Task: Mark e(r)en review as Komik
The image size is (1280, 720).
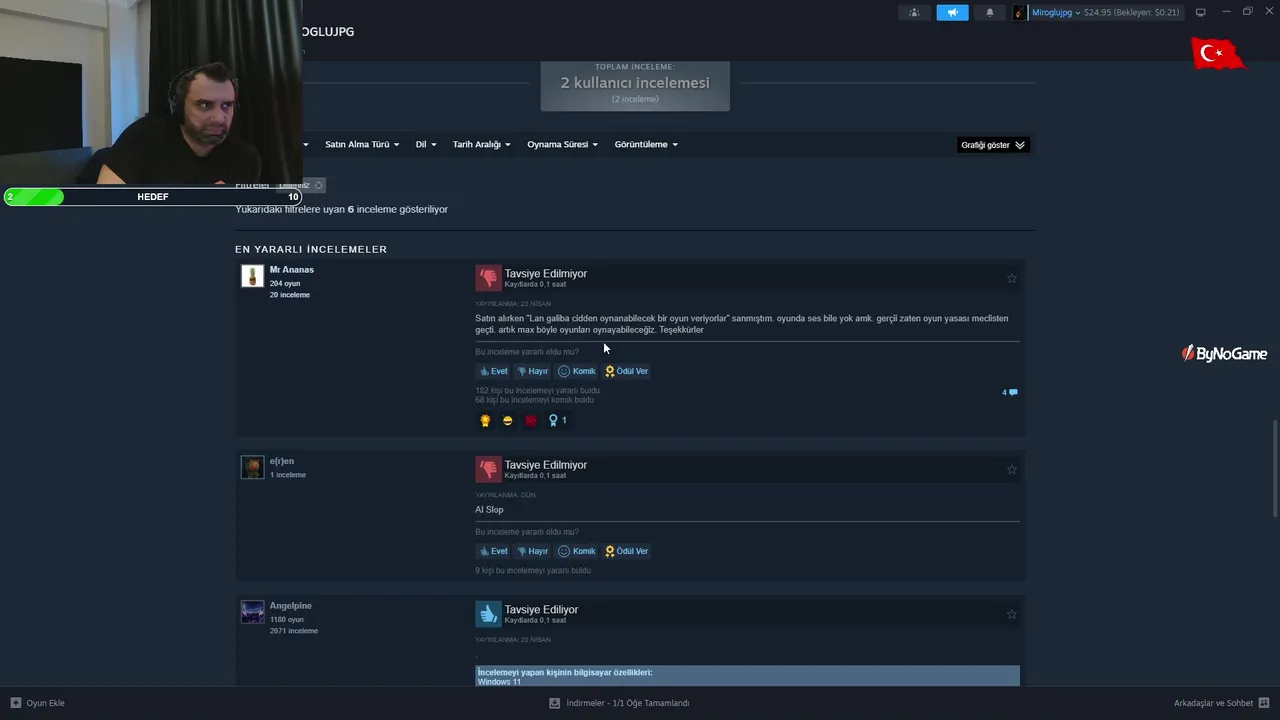Action: pos(577,551)
